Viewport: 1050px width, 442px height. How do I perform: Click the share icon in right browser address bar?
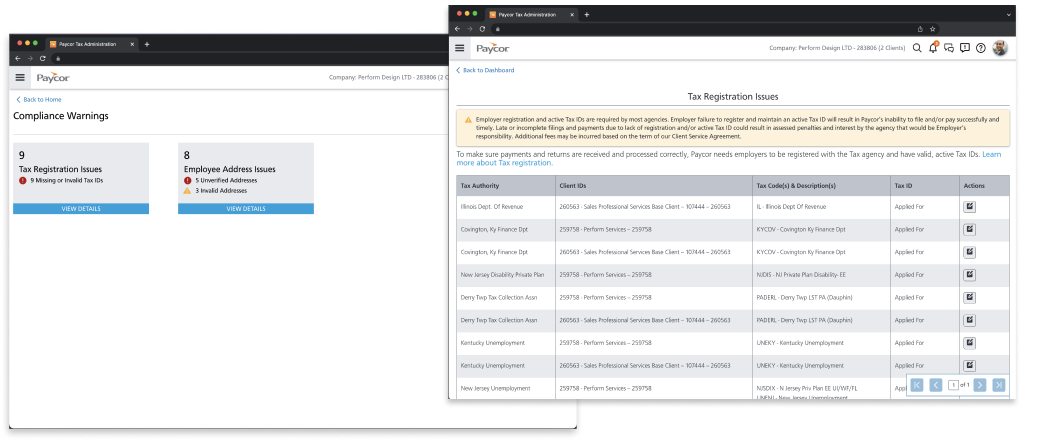[920, 29]
